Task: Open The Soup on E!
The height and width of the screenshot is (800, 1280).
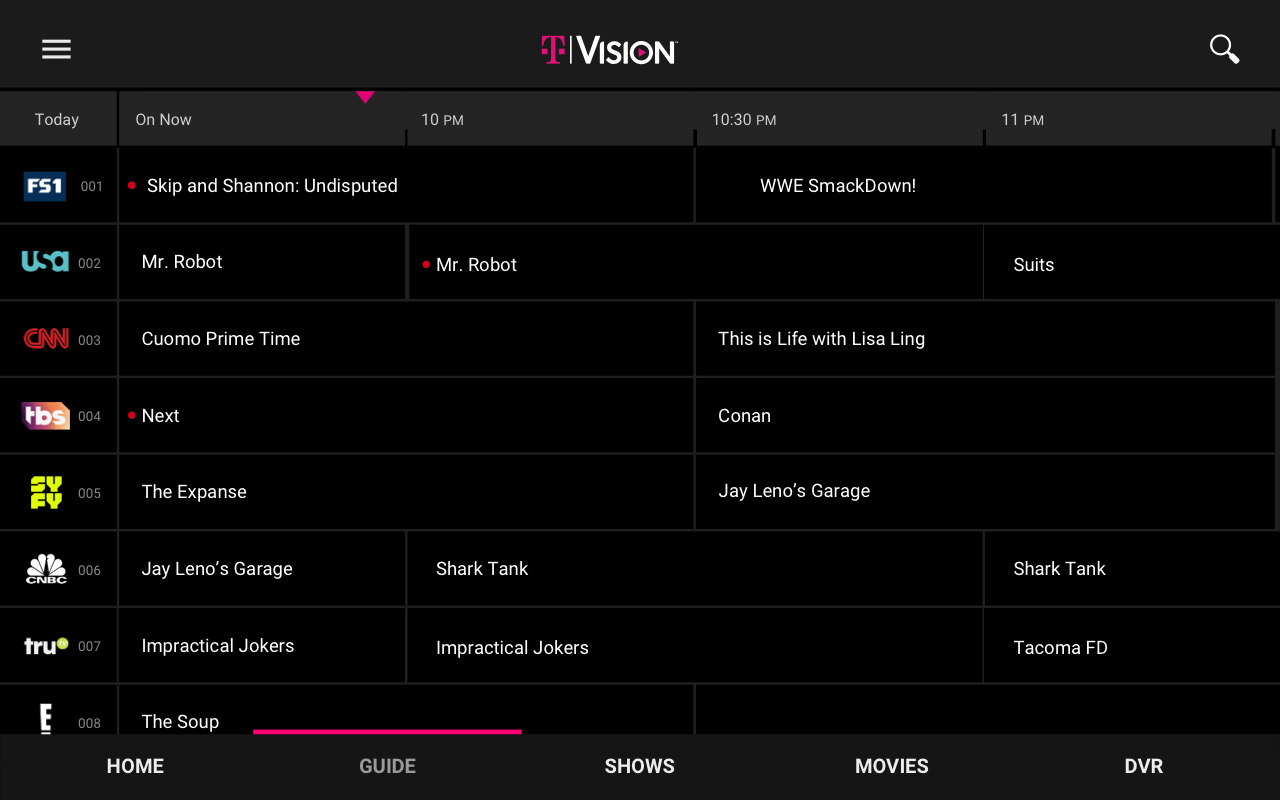Action: tap(406, 710)
